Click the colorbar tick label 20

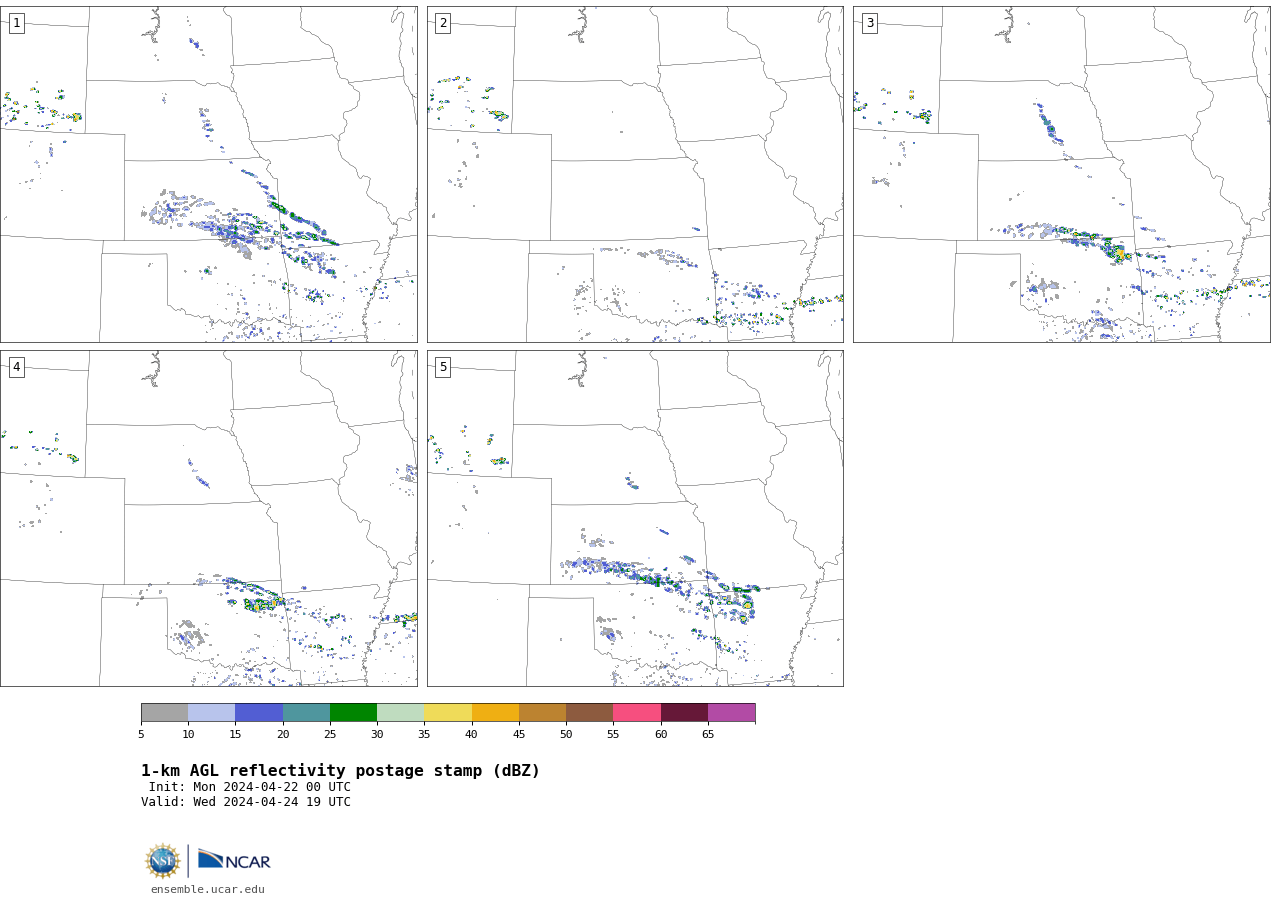pos(283,734)
